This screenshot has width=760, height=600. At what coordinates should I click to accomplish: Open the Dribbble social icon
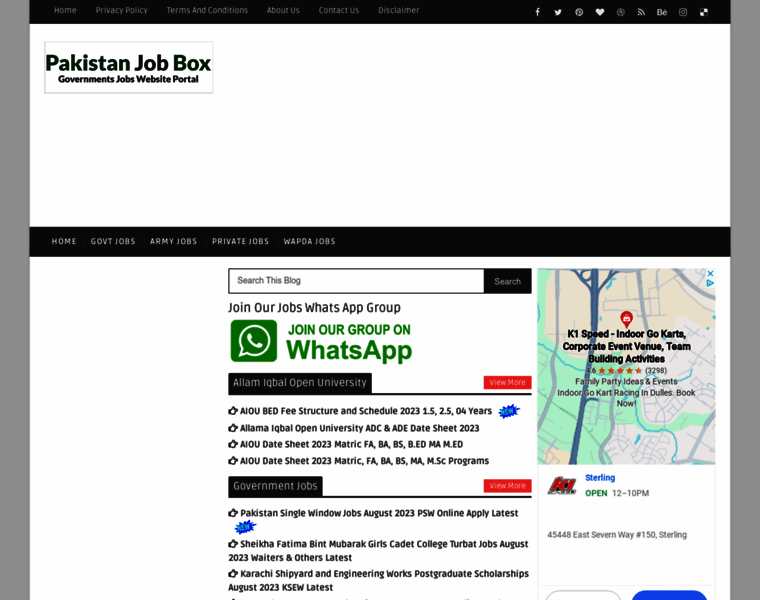[620, 12]
